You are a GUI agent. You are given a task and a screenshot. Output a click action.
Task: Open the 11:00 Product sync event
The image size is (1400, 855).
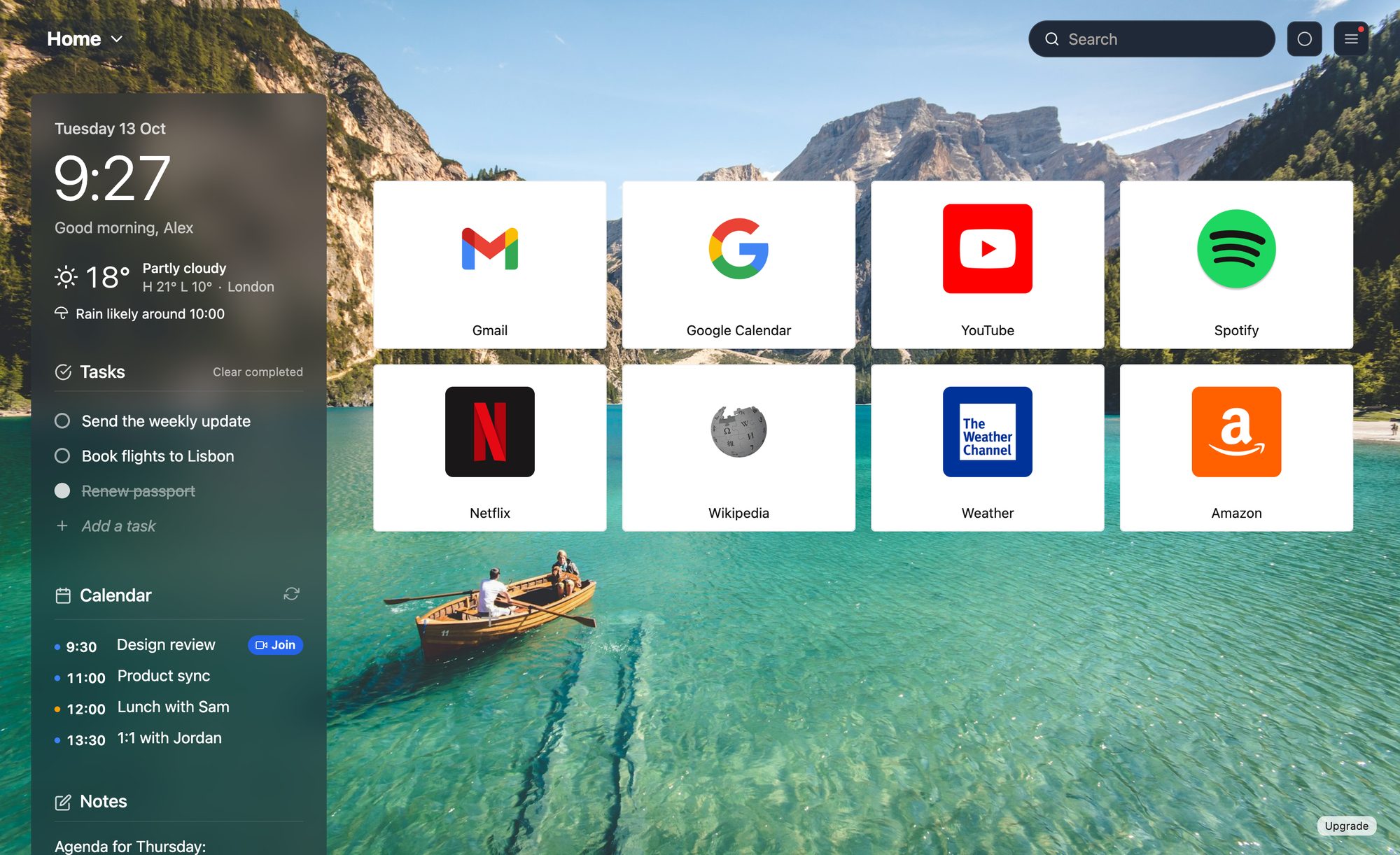178,677
